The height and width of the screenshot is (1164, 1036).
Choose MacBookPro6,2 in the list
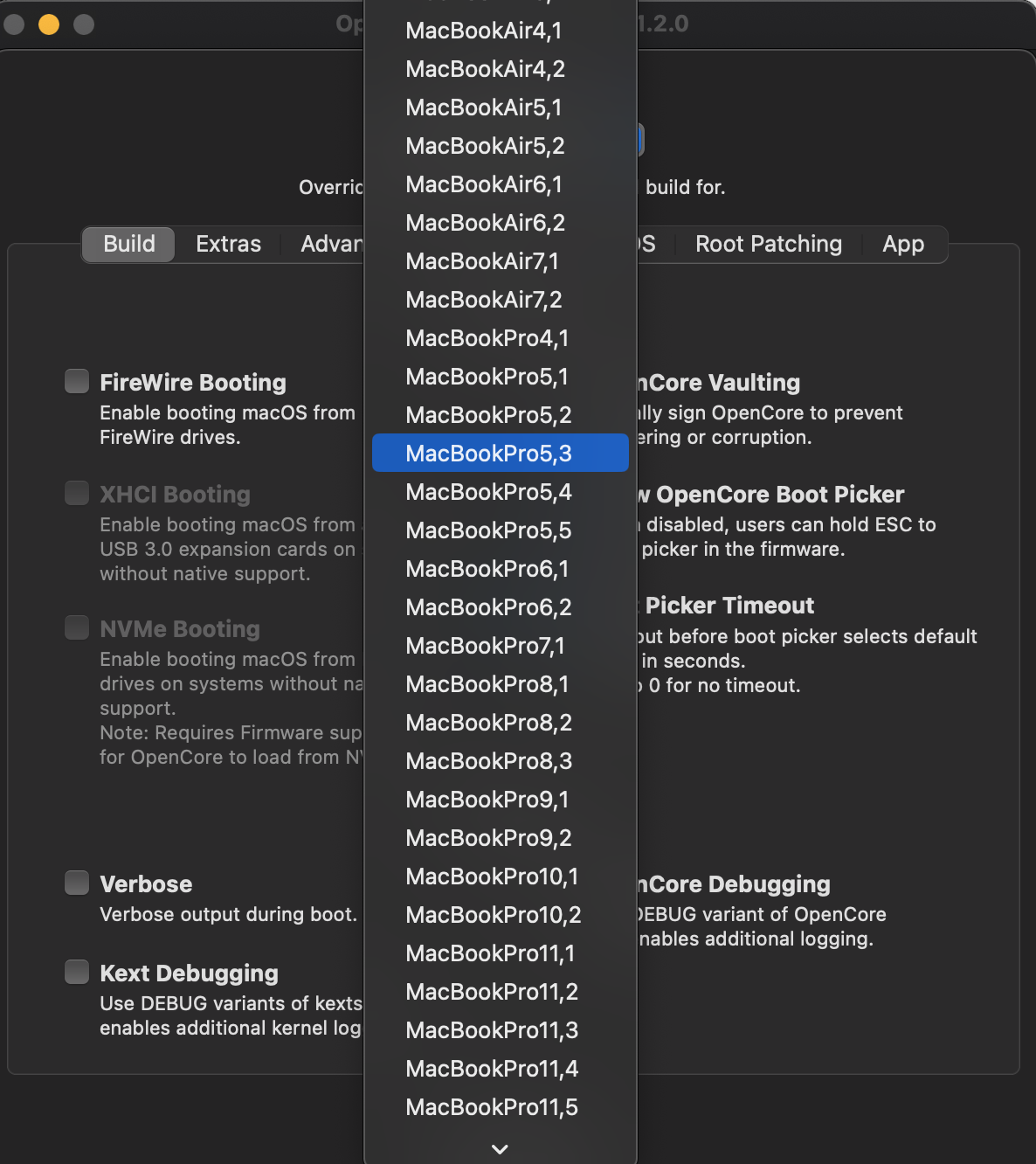pyautogui.click(x=488, y=607)
